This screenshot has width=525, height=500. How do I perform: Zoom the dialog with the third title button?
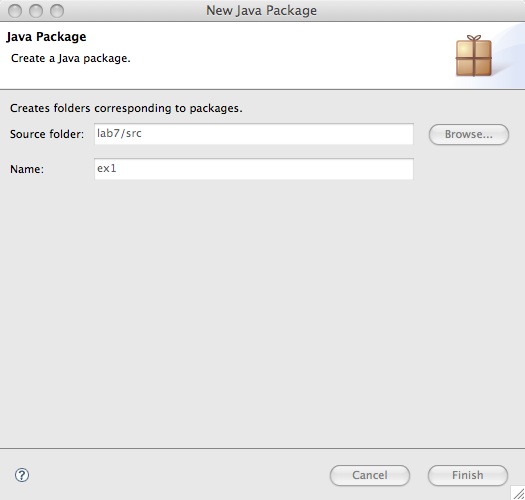57,11
